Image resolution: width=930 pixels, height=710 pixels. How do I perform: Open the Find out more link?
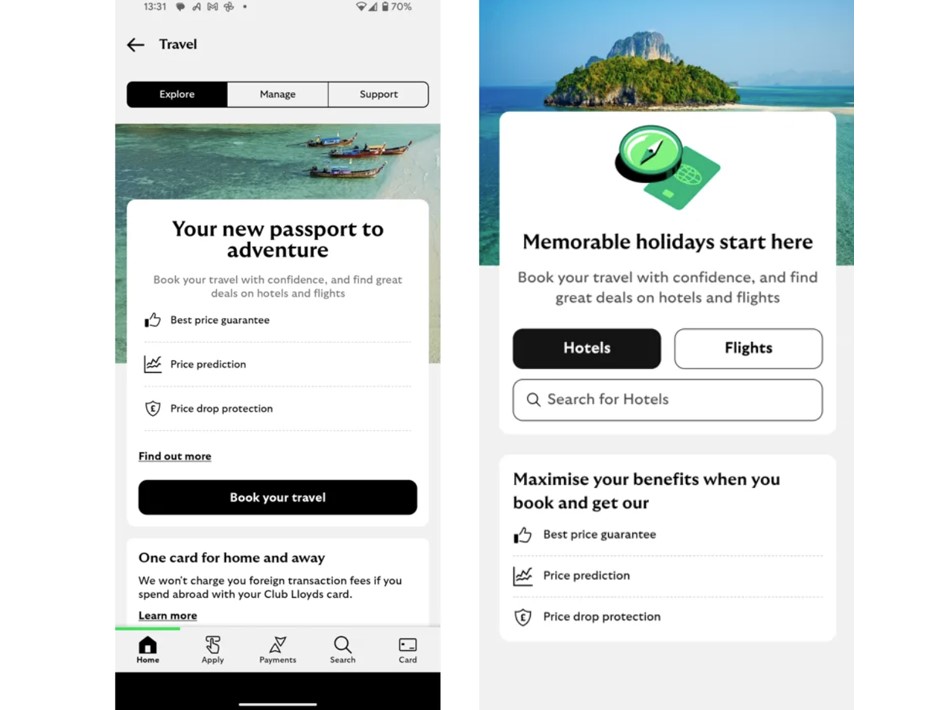pyautogui.click(x=175, y=456)
